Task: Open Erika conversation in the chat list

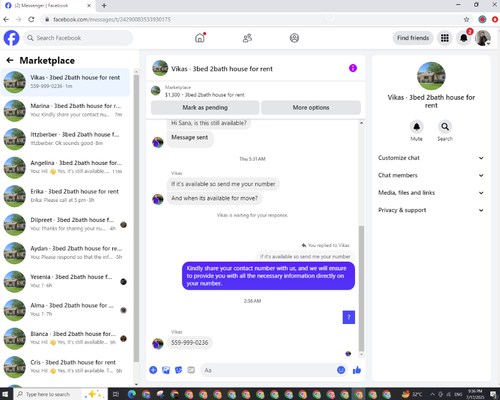Action: click(65, 196)
